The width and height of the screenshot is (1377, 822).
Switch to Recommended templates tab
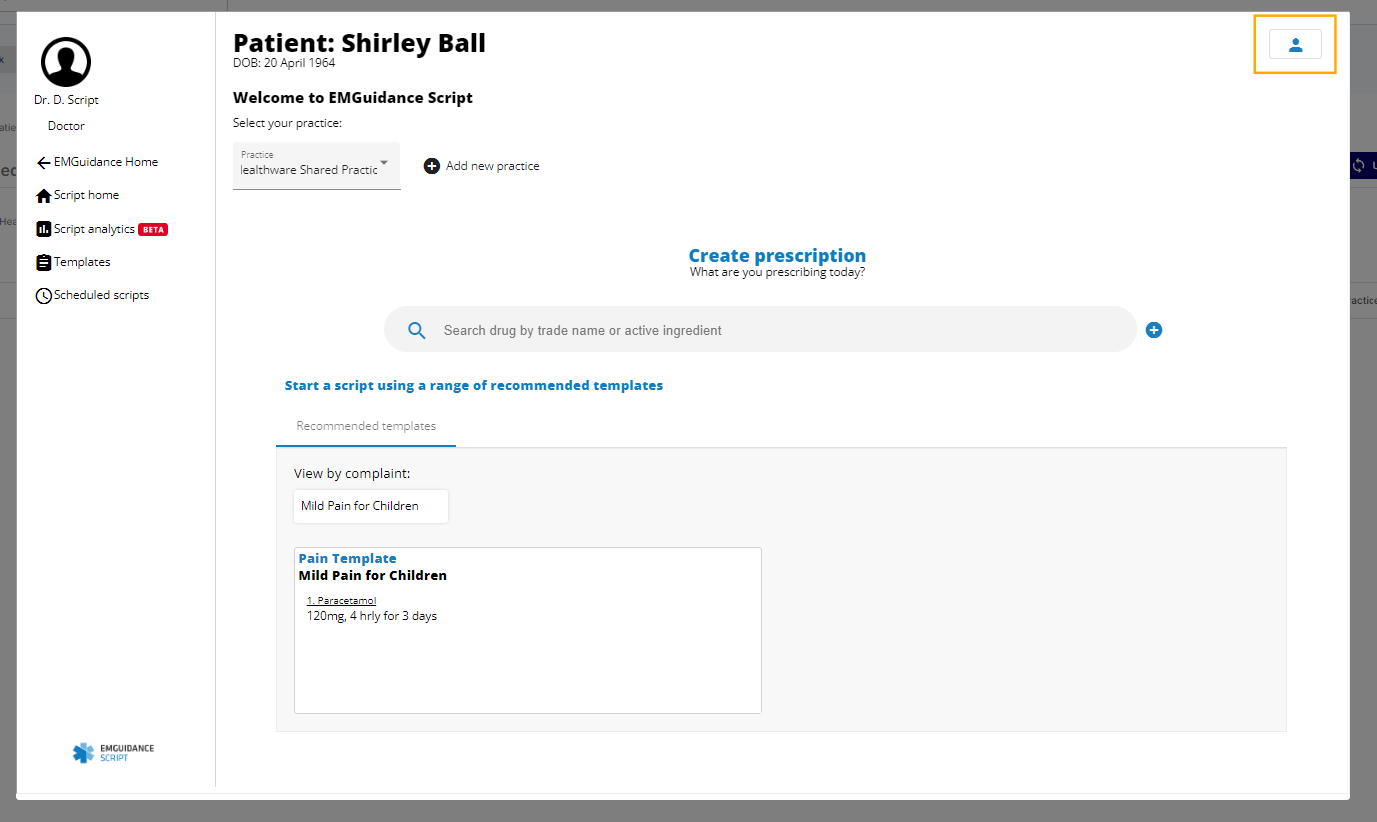[x=366, y=426]
